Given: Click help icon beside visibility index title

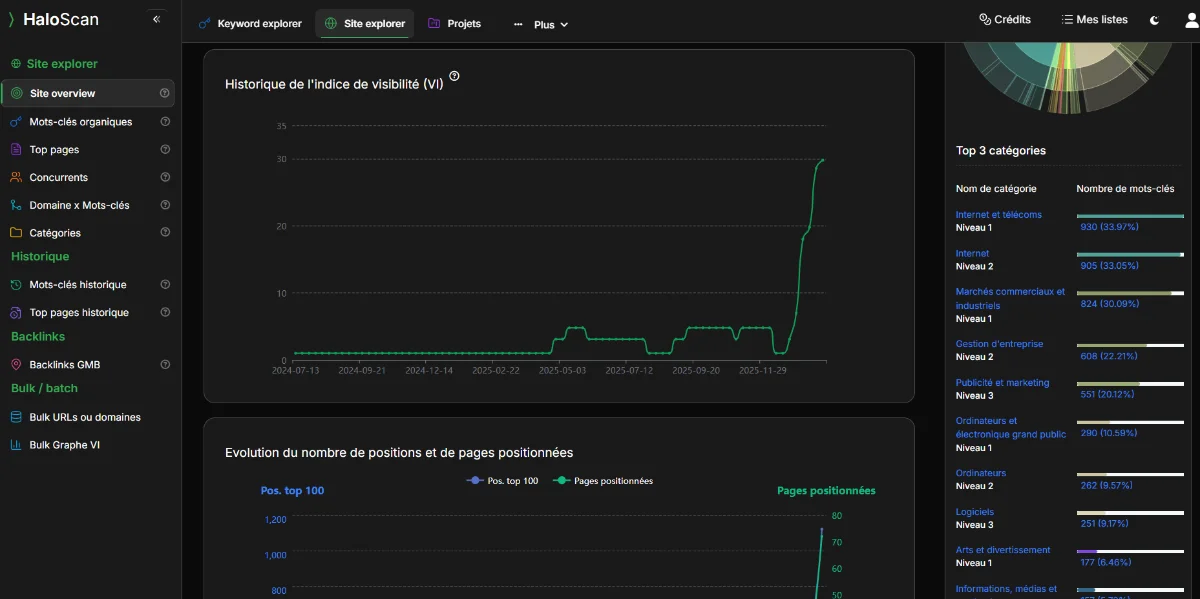Looking at the screenshot, I should coord(455,77).
